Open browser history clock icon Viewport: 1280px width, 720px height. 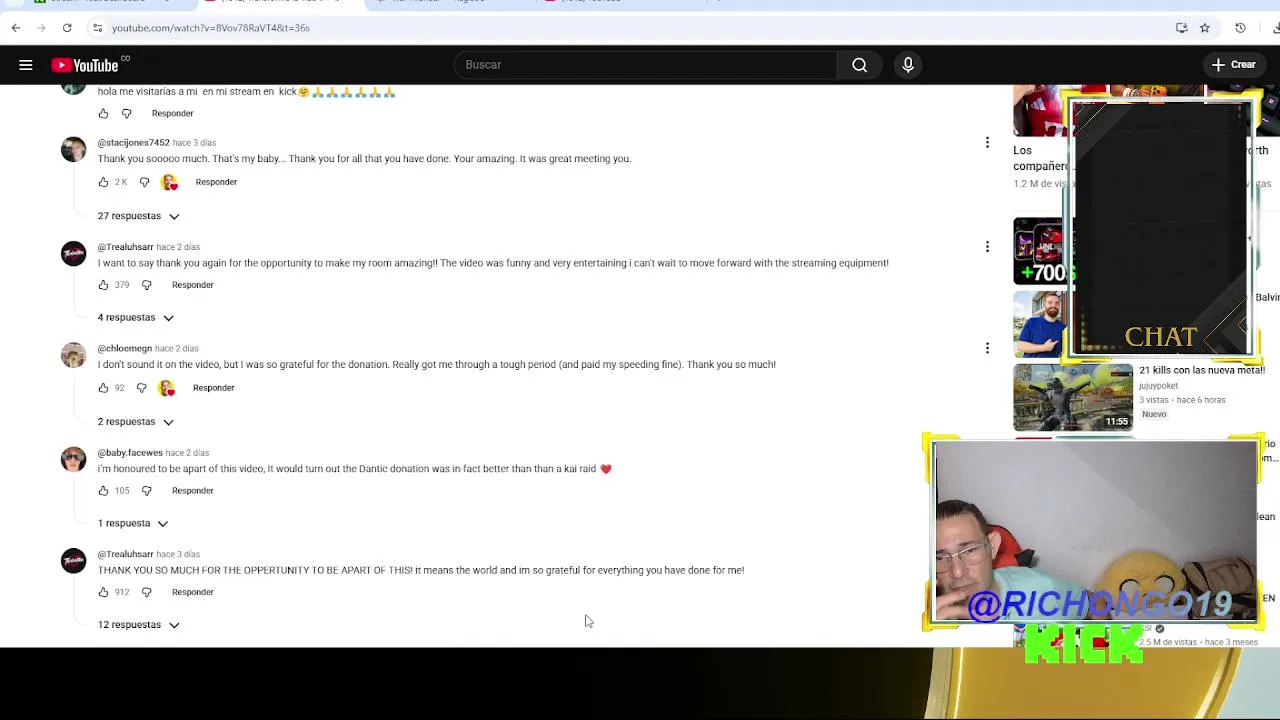click(1240, 28)
